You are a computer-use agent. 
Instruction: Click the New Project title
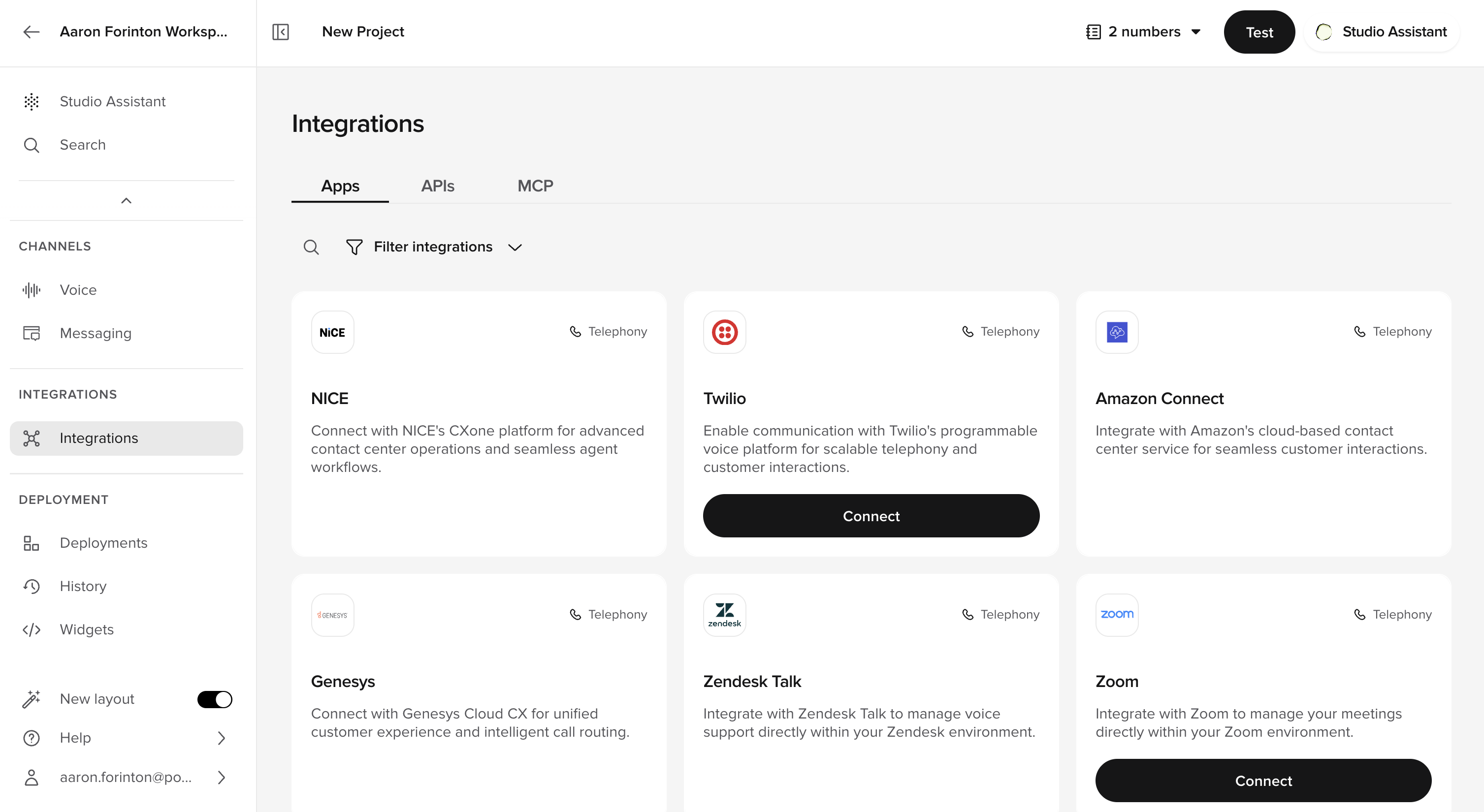363,31
